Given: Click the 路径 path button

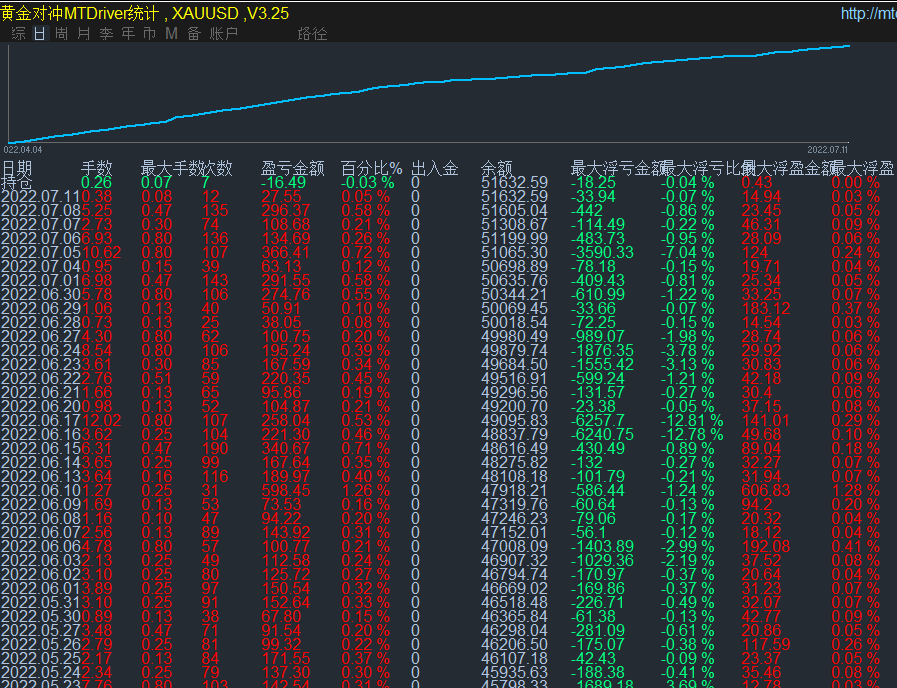Looking at the screenshot, I should point(312,34).
